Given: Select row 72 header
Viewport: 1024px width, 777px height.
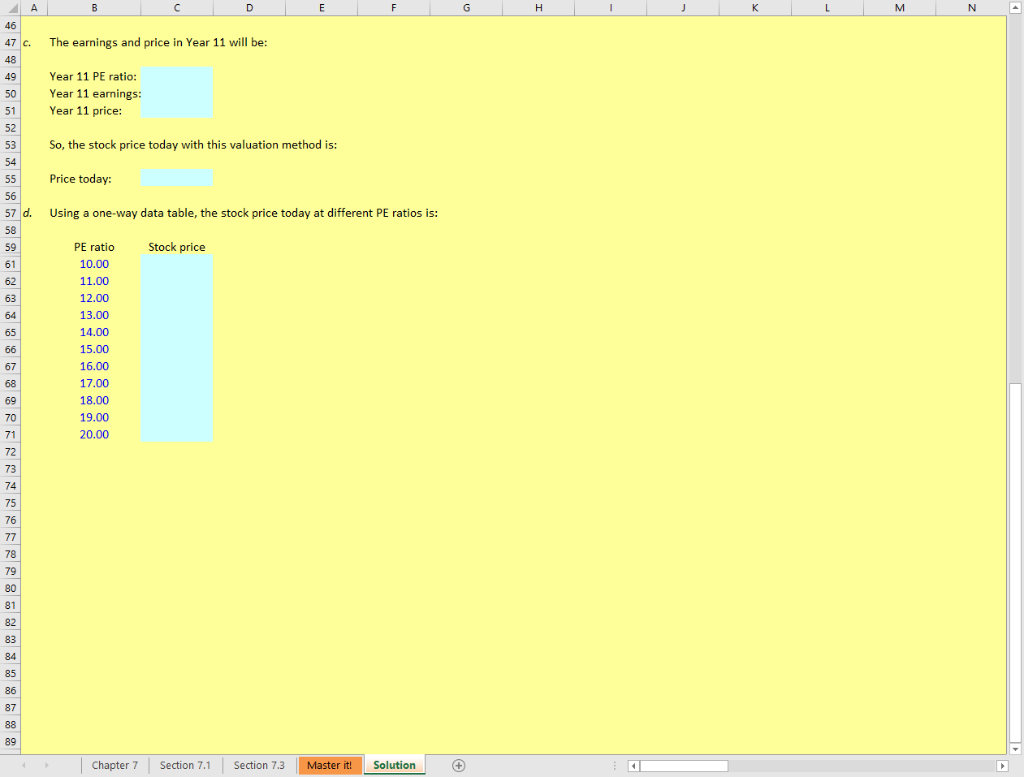Looking at the screenshot, I should [x=10, y=452].
